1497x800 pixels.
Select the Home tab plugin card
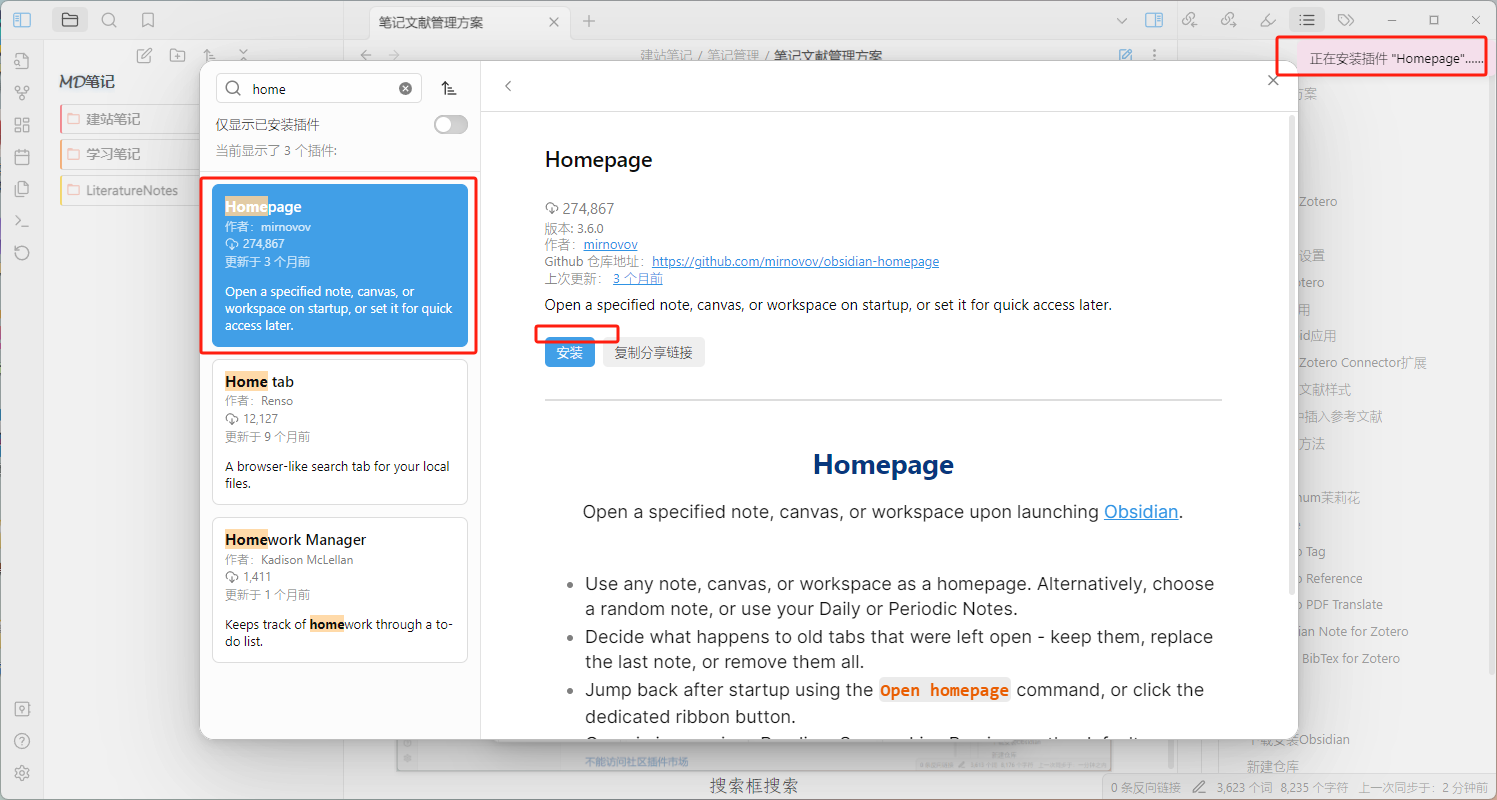[x=340, y=432]
